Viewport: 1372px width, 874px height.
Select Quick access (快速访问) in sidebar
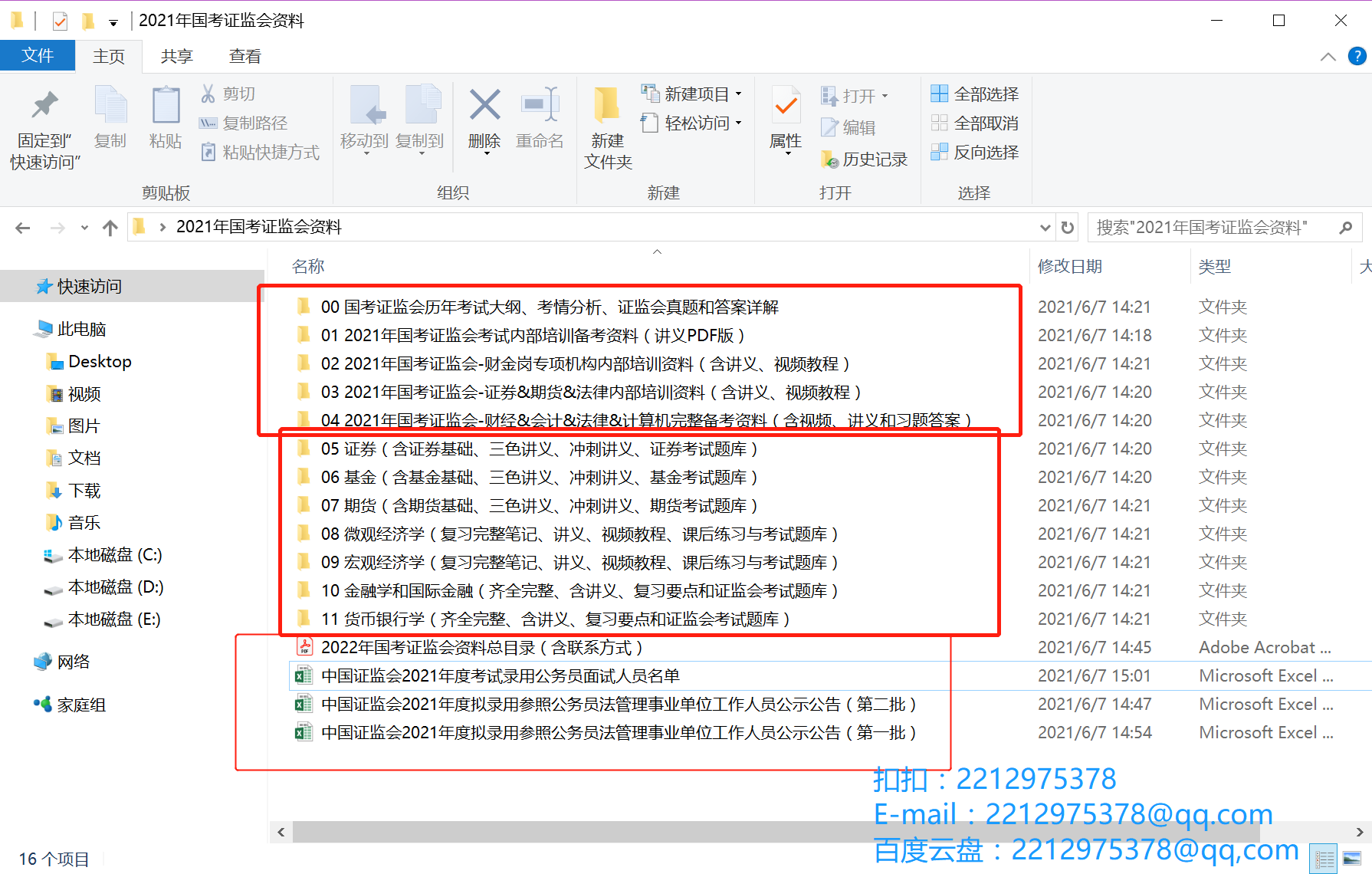[x=132, y=286]
